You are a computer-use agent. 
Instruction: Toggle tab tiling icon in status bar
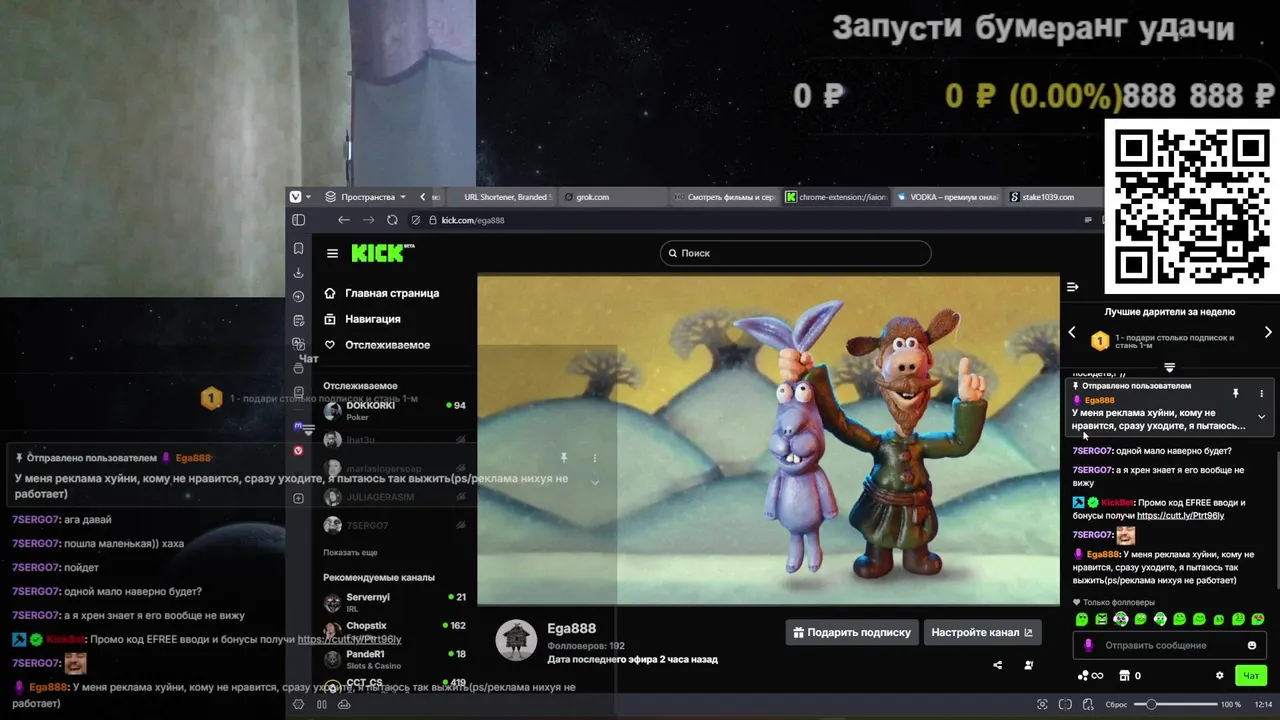click(x=1065, y=705)
